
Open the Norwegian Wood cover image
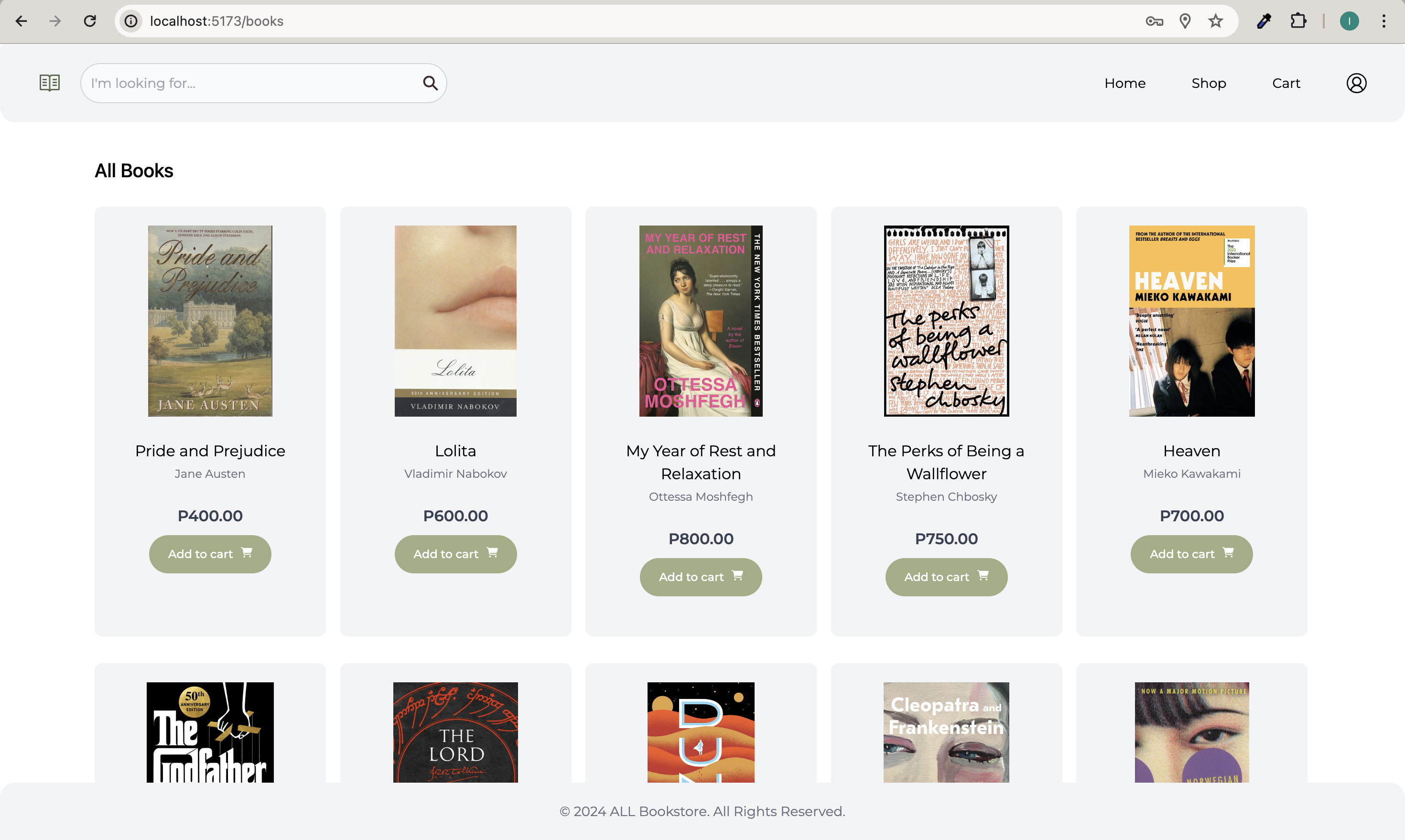pos(1191,732)
